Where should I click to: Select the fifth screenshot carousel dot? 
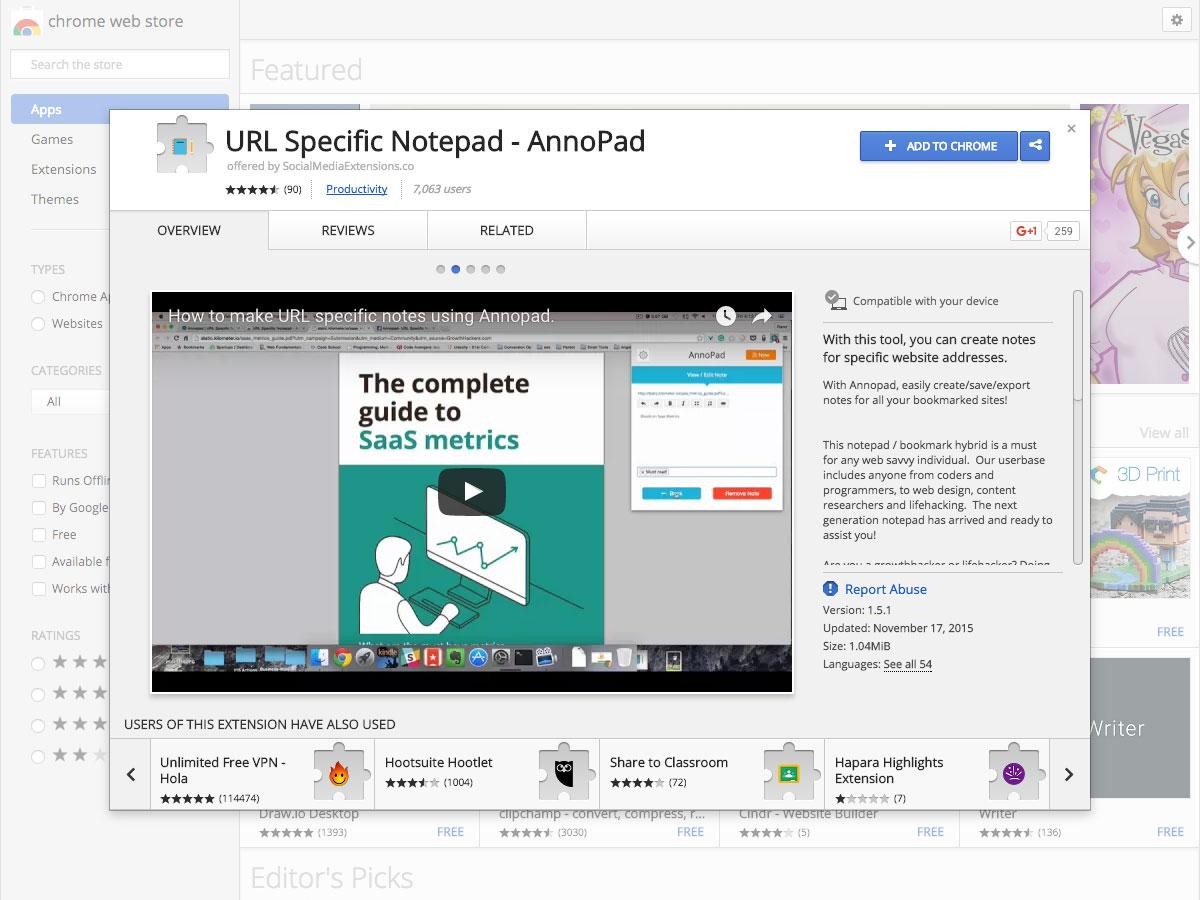(x=501, y=269)
